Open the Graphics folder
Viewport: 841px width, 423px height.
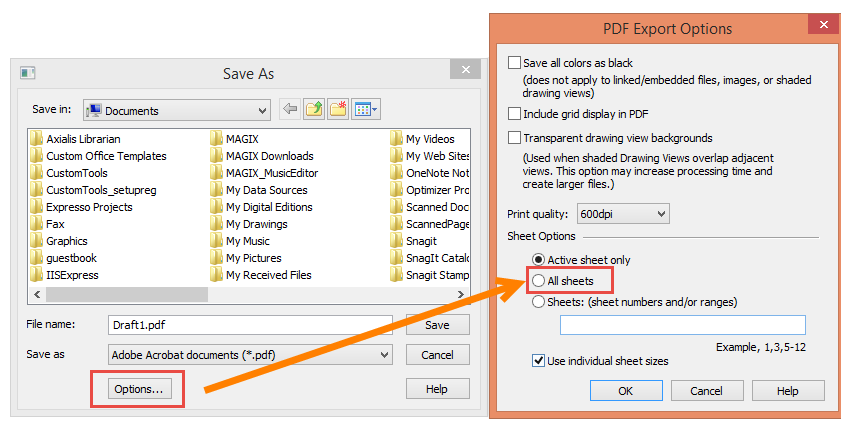[x=66, y=241]
